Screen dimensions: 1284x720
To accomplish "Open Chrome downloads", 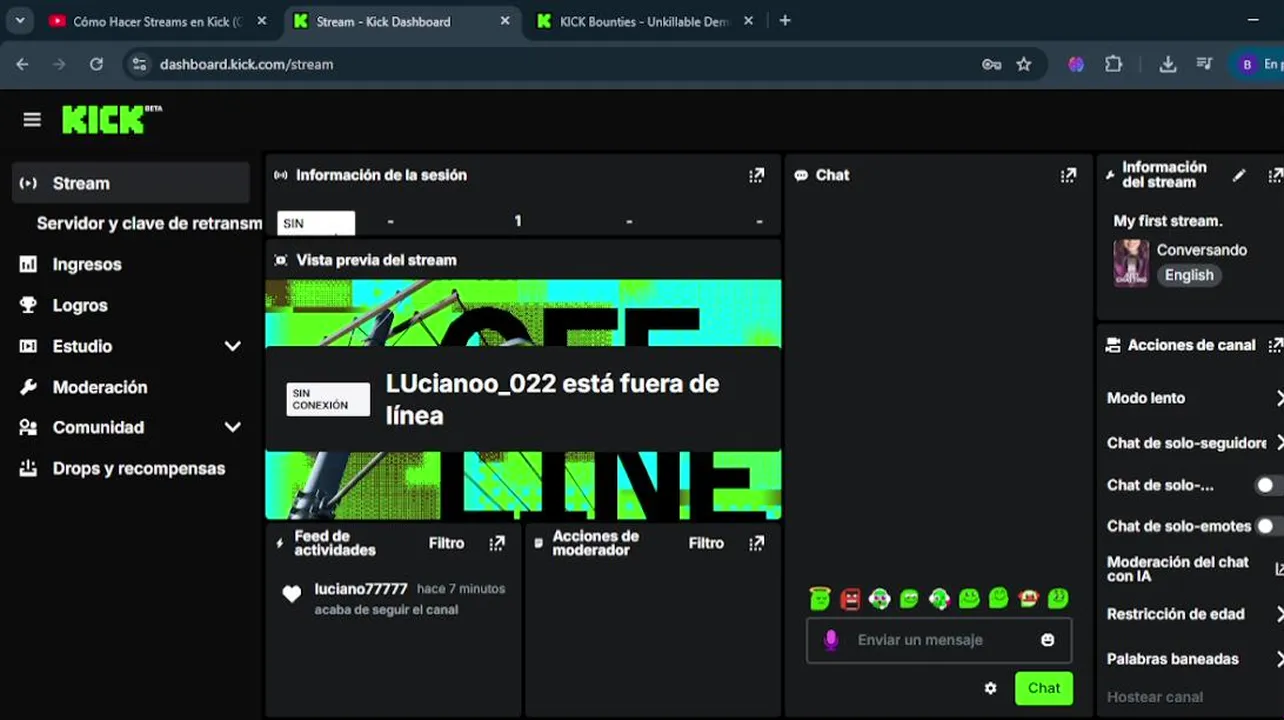I will click(x=1167, y=64).
